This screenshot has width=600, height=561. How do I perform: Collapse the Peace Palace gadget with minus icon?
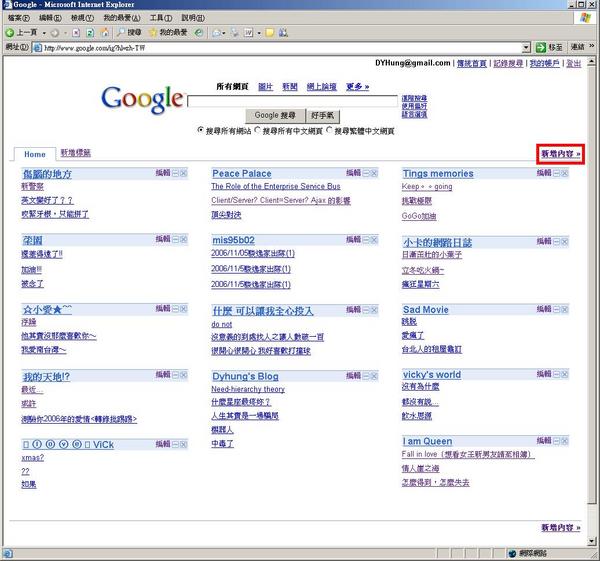[x=366, y=174]
